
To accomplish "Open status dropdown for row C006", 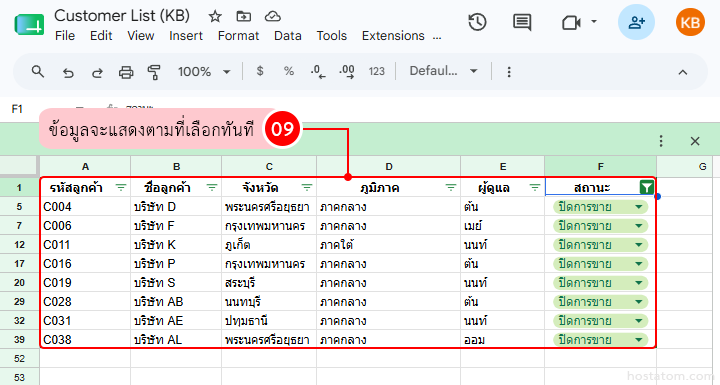I will point(638,226).
